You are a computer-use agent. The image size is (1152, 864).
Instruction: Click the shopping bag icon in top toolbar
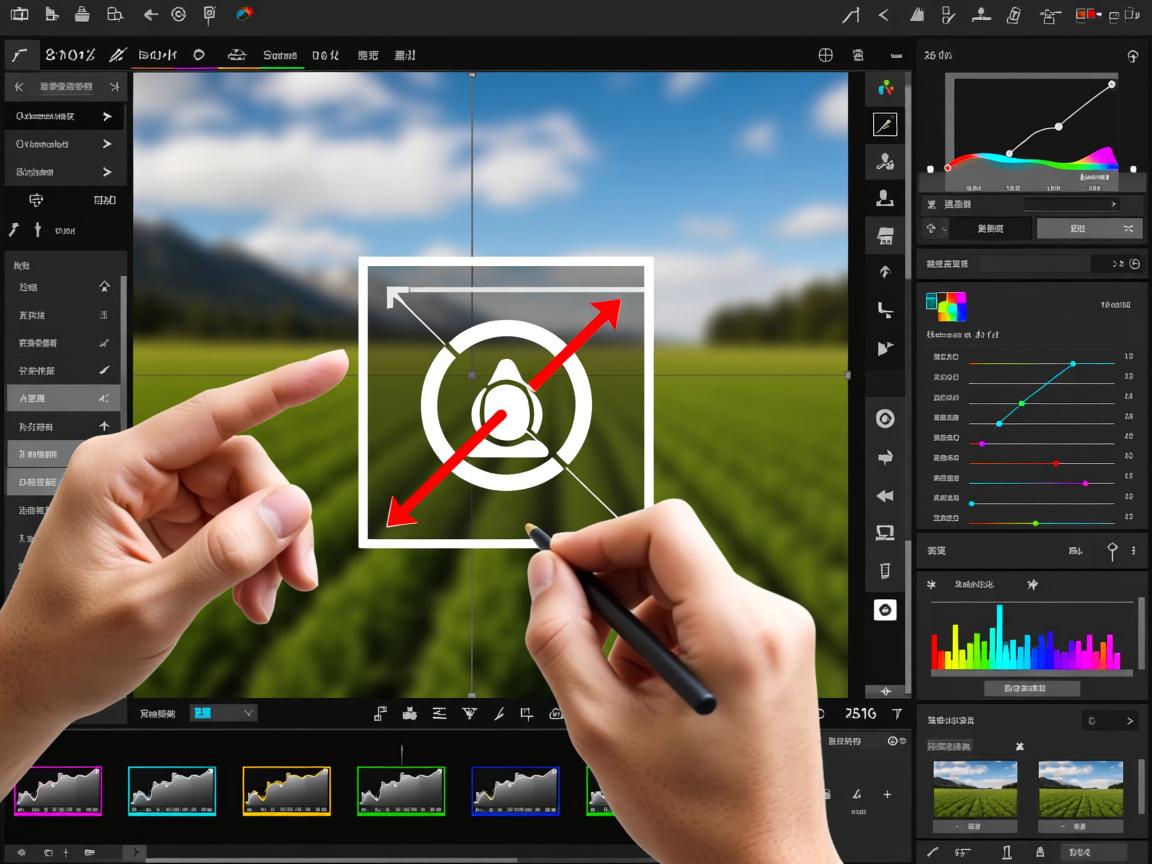(83, 15)
